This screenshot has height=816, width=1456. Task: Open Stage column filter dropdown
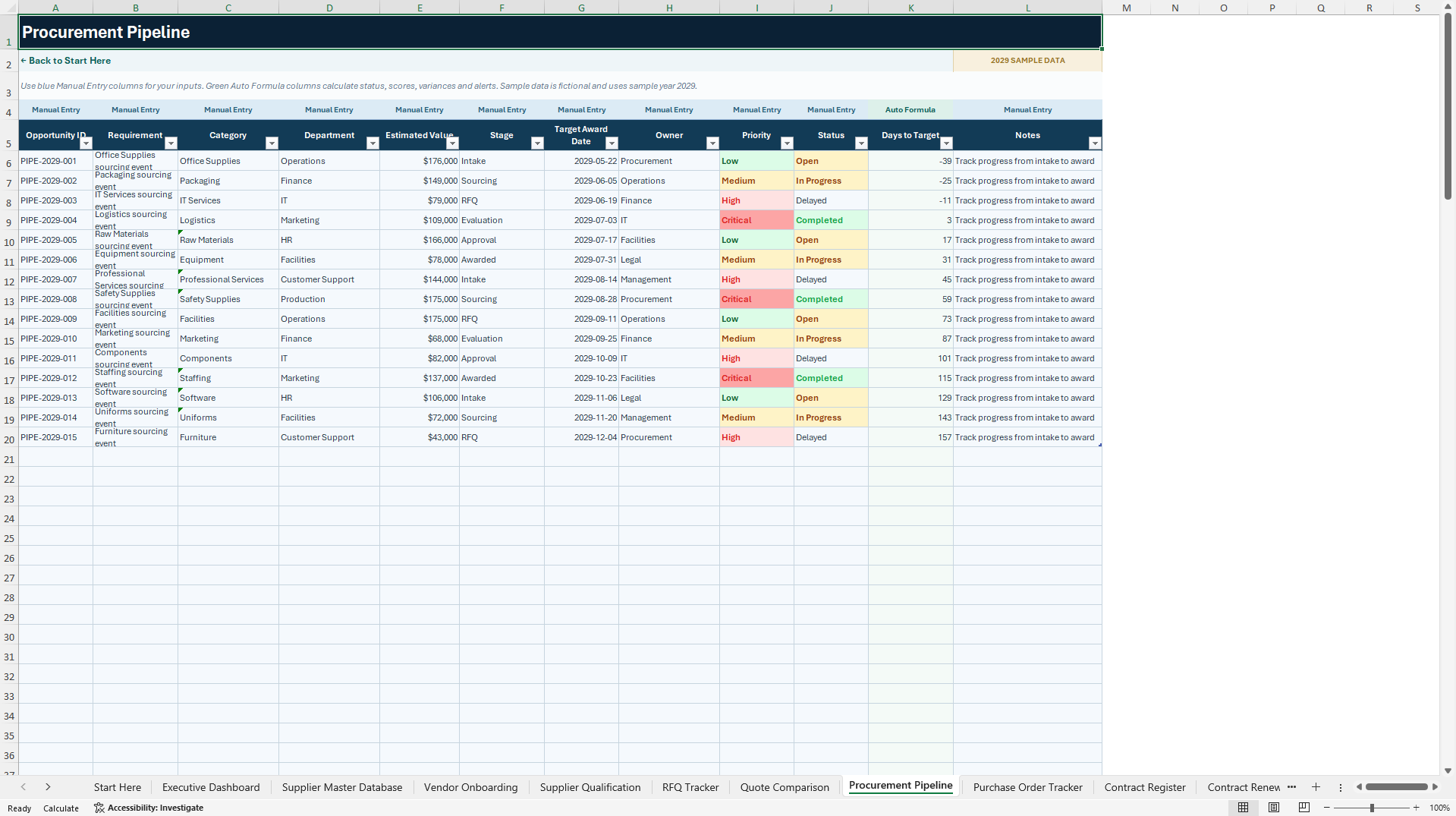(x=537, y=143)
